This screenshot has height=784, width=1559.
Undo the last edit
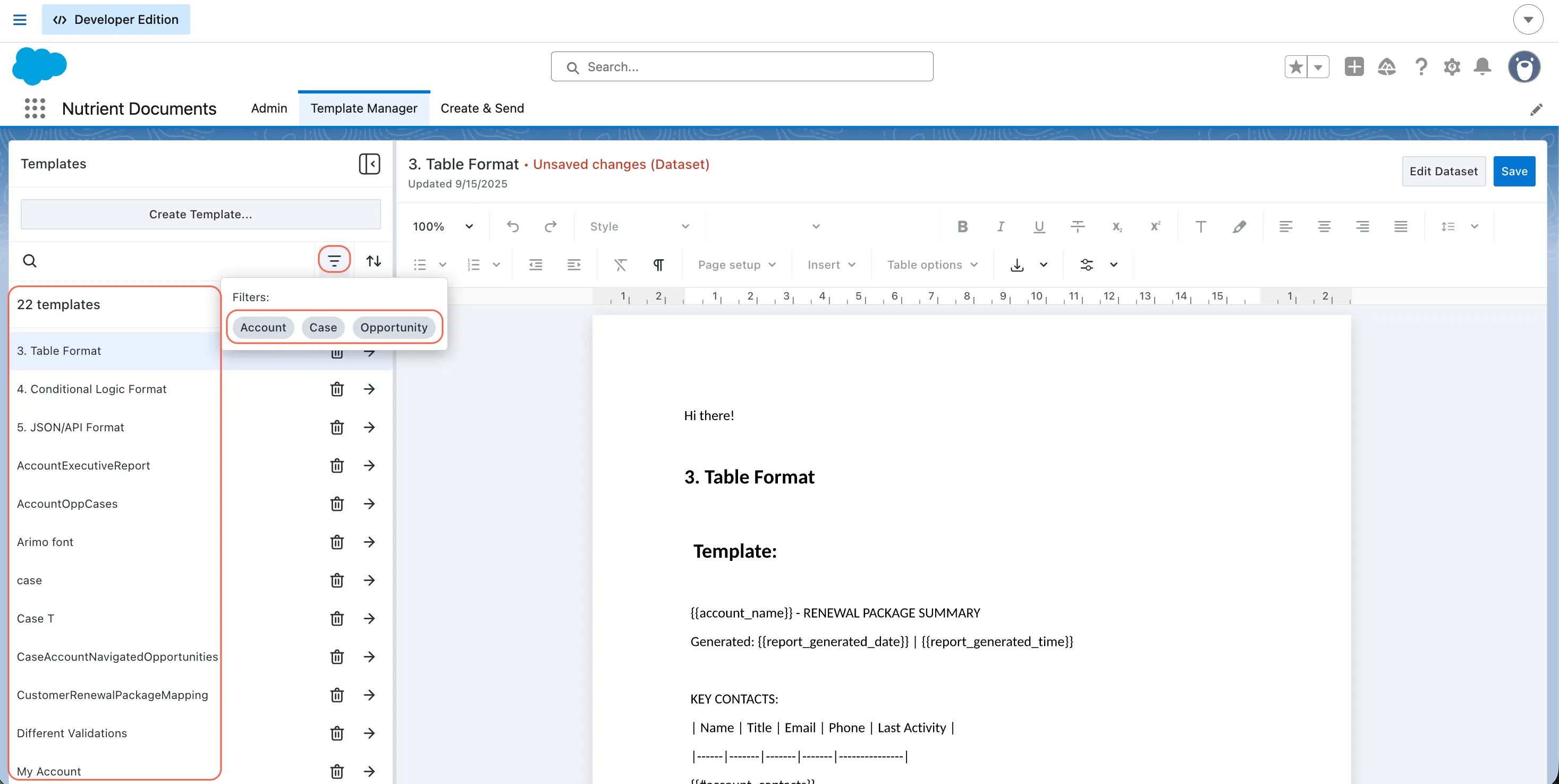[513, 226]
